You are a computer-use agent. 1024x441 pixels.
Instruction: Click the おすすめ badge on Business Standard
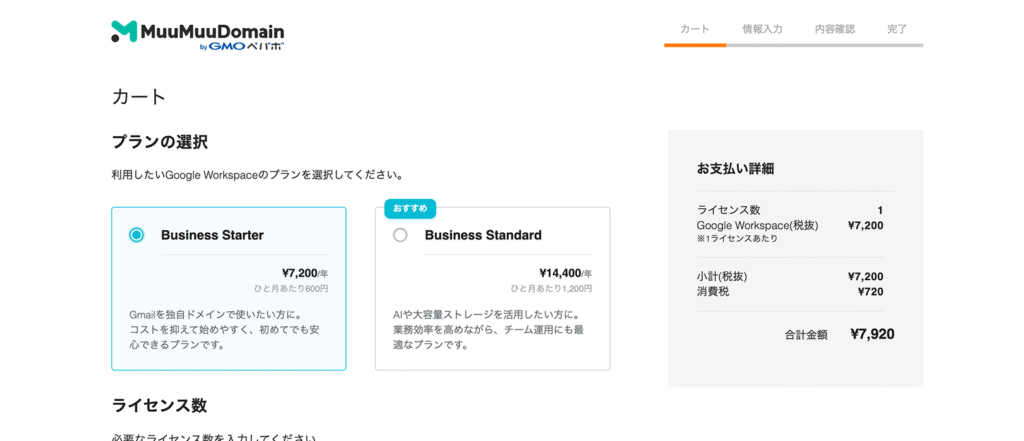[410, 208]
